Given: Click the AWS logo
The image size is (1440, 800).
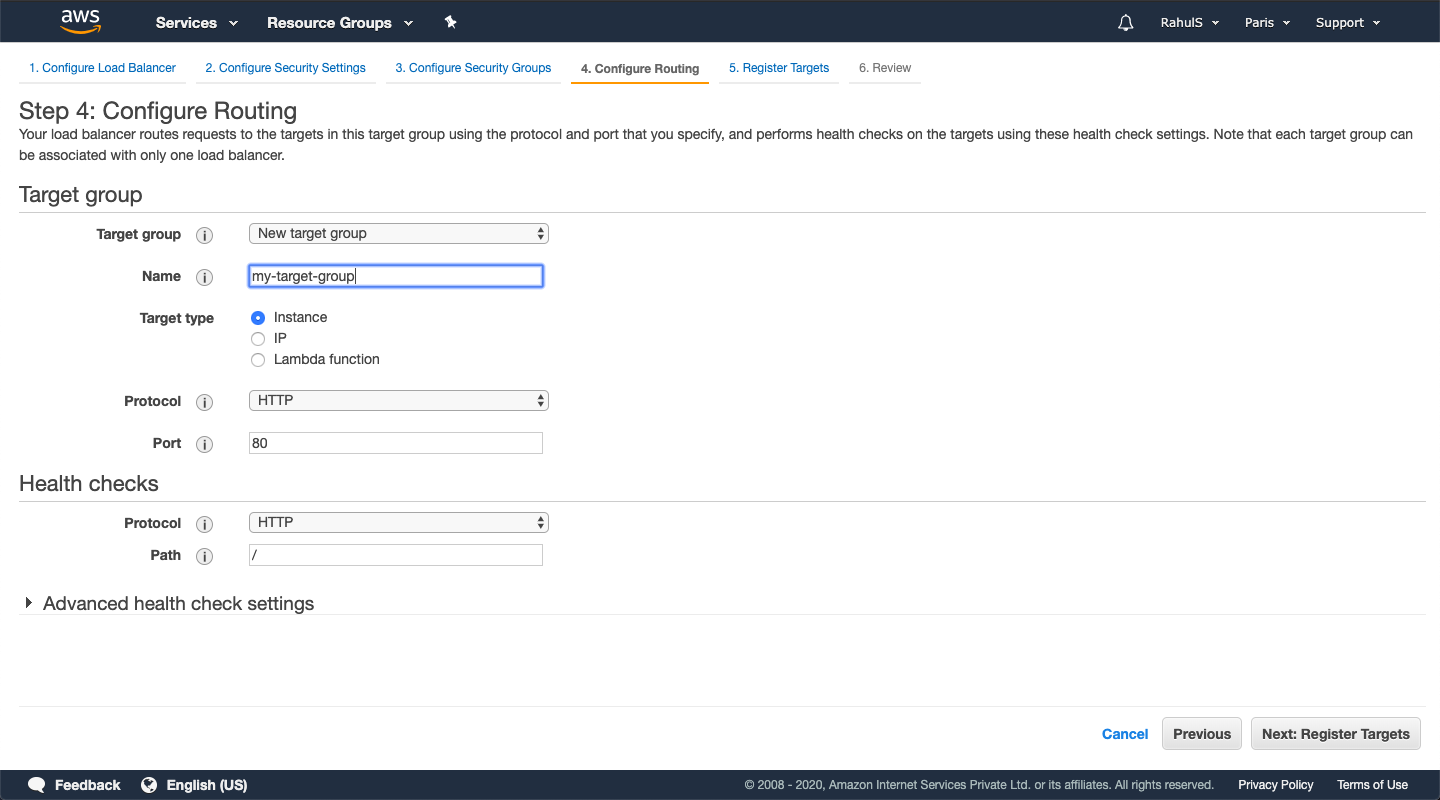Looking at the screenshot, I should point(79,21).
